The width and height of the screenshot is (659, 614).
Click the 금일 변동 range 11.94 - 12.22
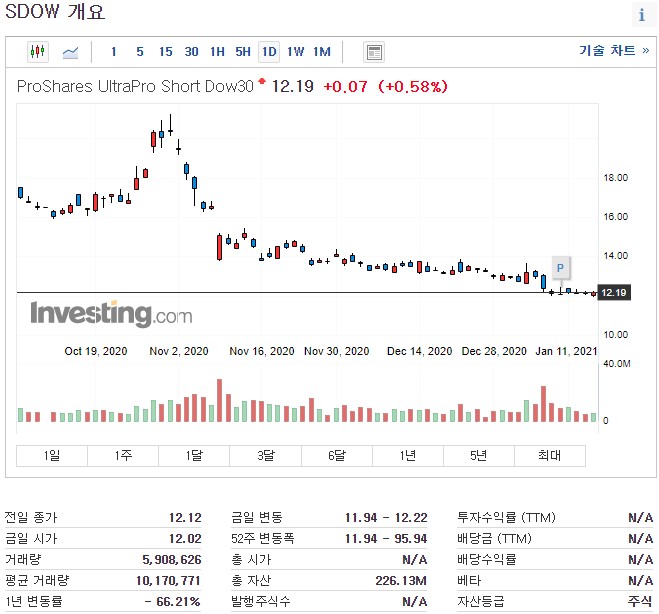point(386,517)
